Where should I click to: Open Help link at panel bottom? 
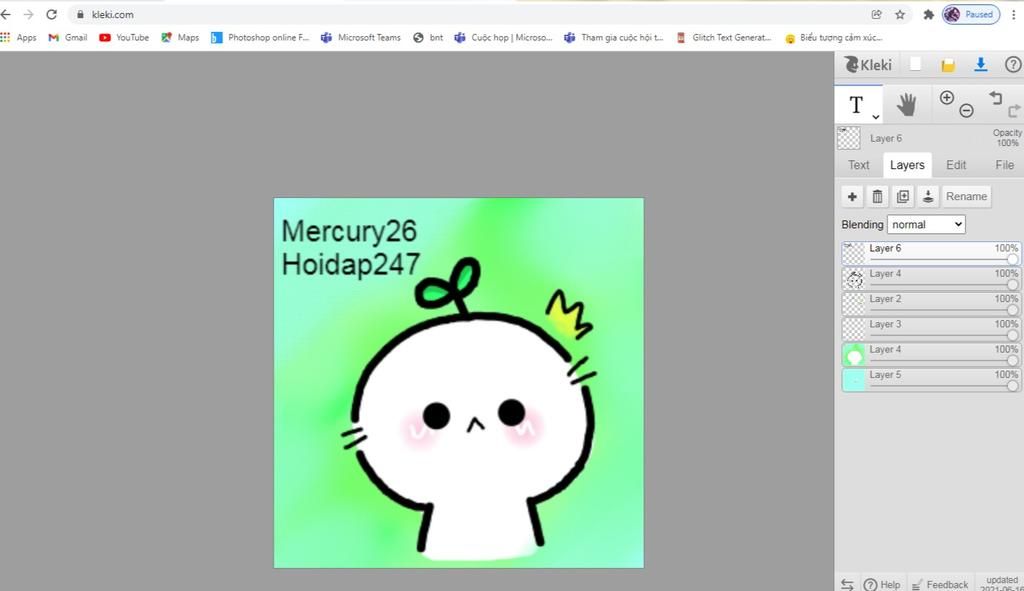click(882, 584)
